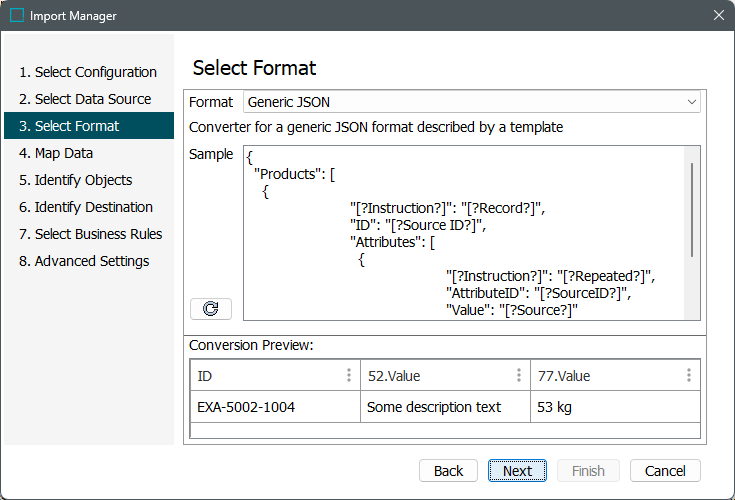Open the 77.Value column options menu
Screen dimensions: 735x500
[x=689, y=376]
